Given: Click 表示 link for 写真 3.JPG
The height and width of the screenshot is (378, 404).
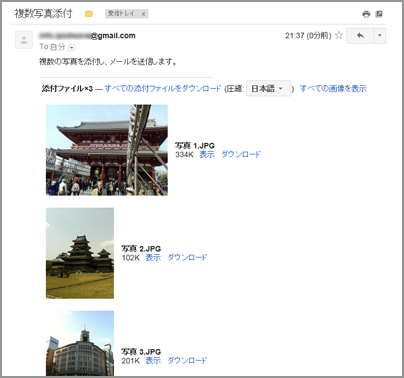Looking at the screenshot, I should tap(153, 360).
